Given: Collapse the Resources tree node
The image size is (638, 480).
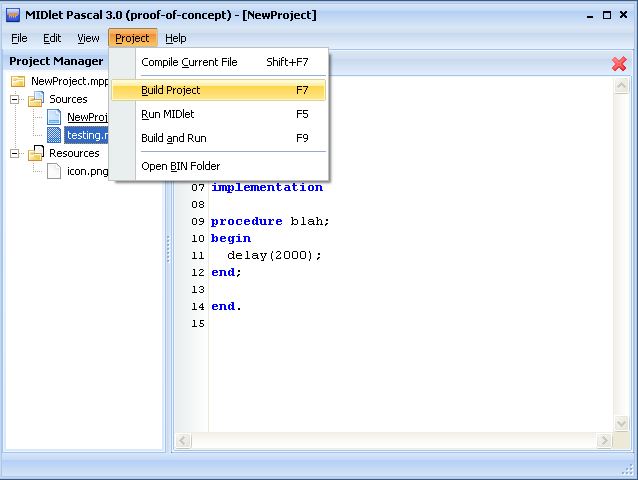Looking at the screenshot, I should (15, 153).
